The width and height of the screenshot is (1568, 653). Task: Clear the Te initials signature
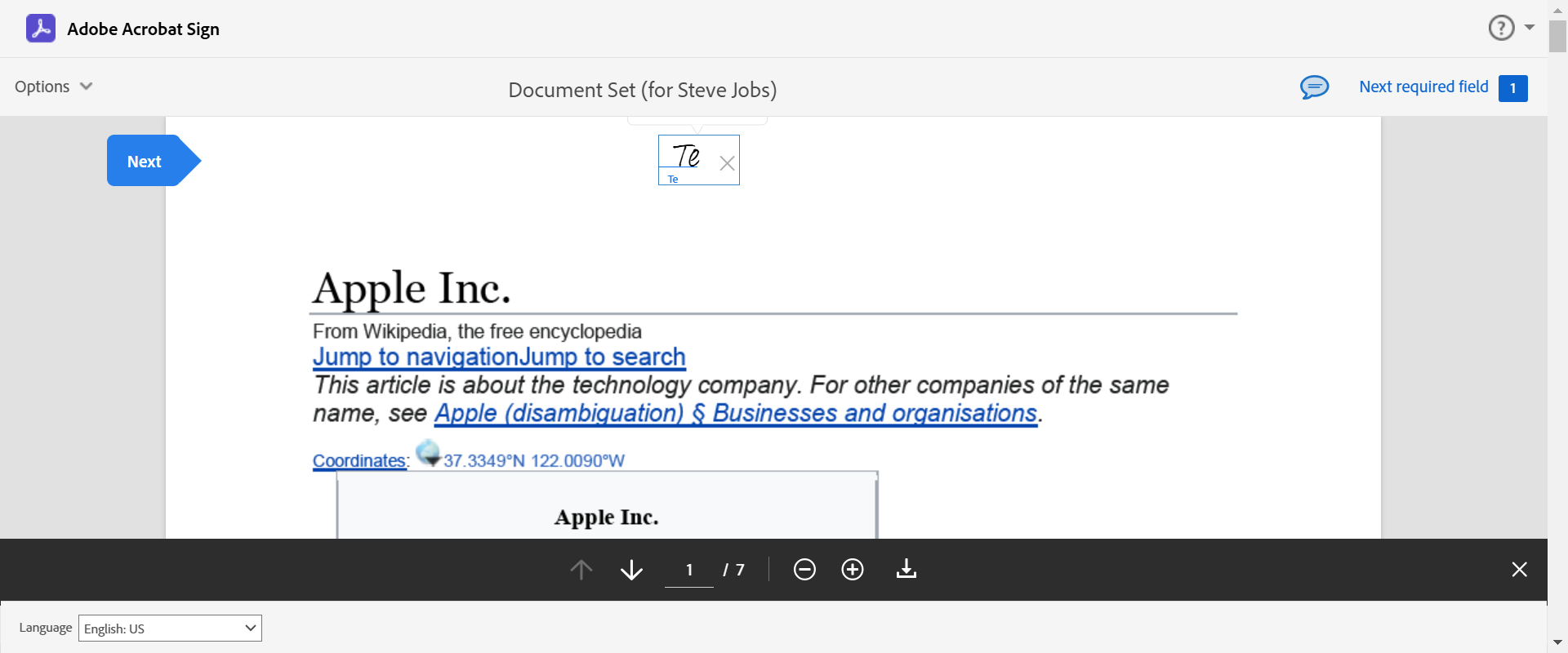point(728,163)
